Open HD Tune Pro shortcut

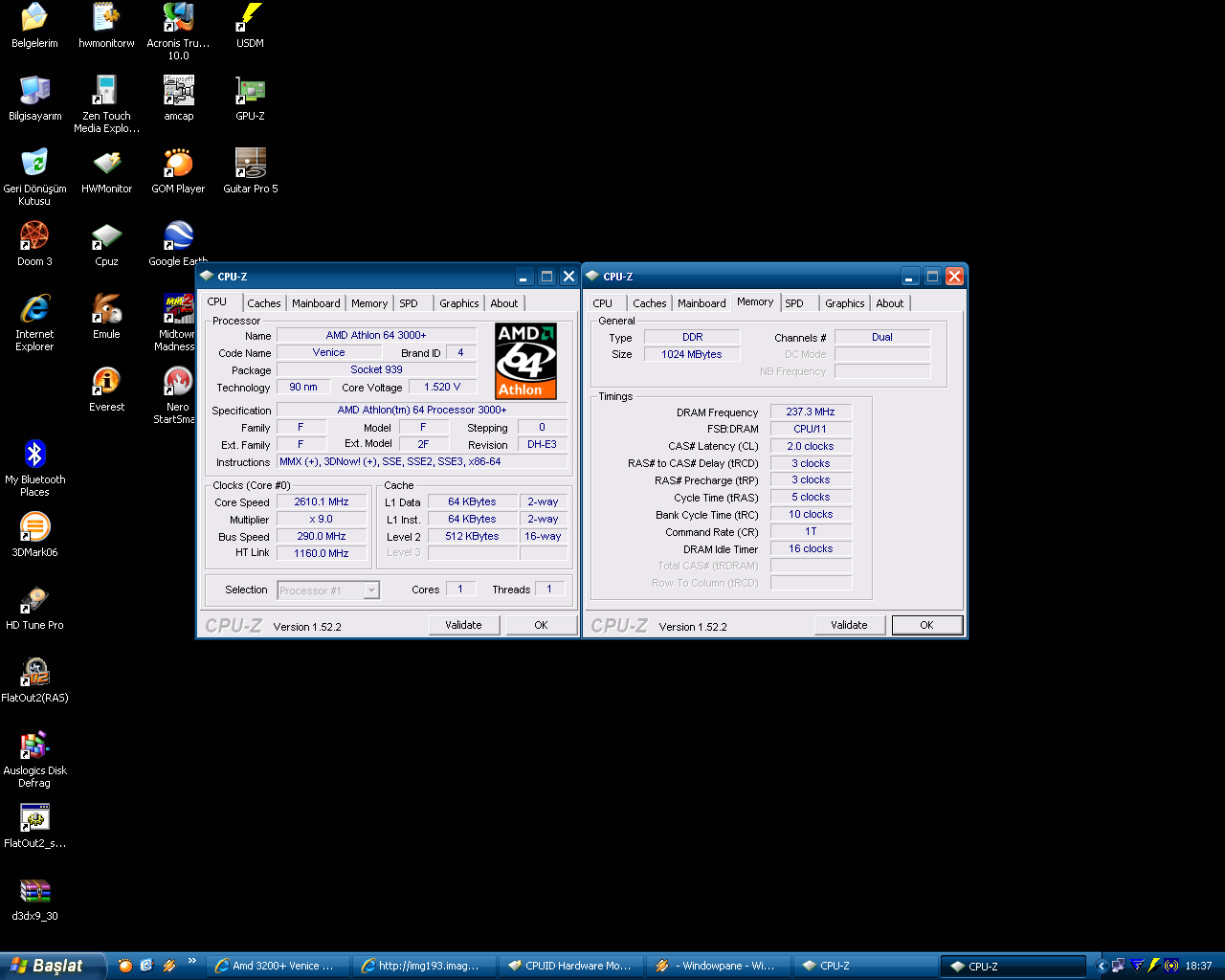(34, 608)
